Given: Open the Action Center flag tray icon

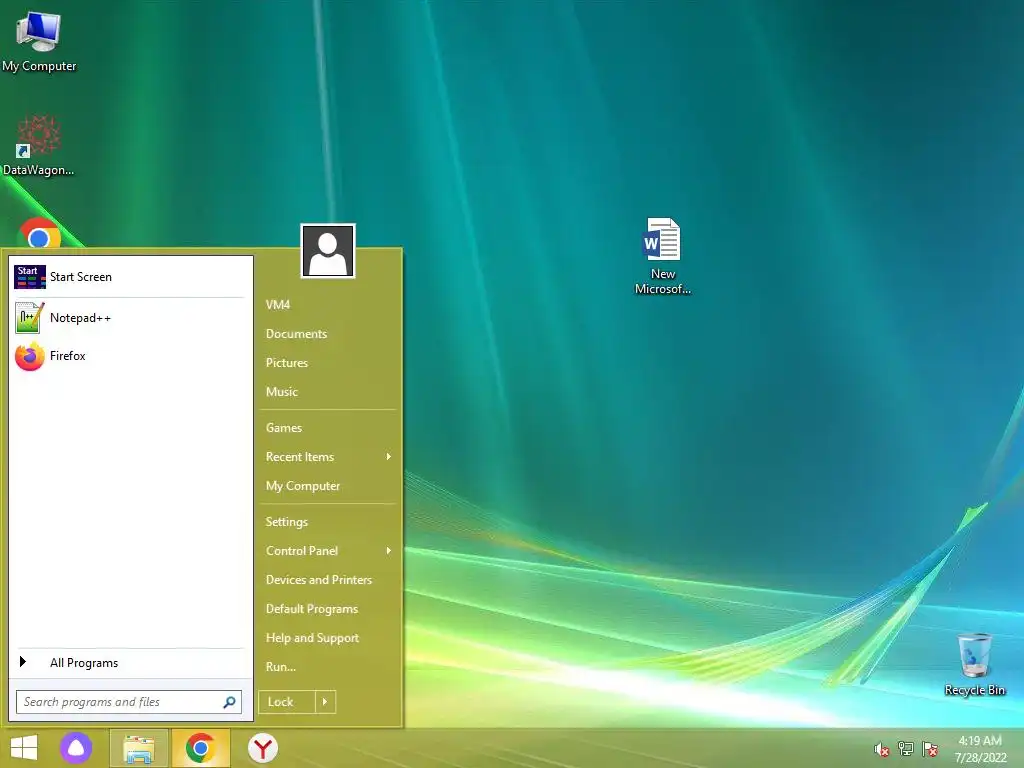Looking at the screenshot, I should click(x=930, y=749).
